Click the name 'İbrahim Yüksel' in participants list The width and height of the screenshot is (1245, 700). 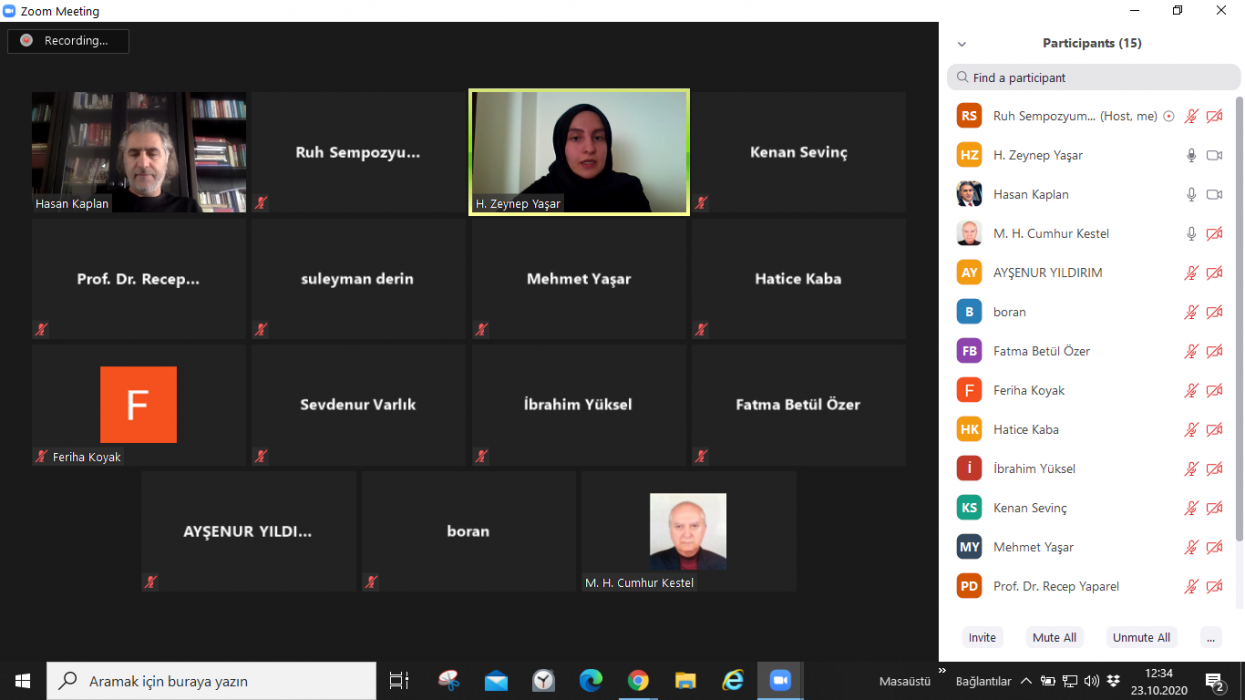click(x=1034, y=468)
